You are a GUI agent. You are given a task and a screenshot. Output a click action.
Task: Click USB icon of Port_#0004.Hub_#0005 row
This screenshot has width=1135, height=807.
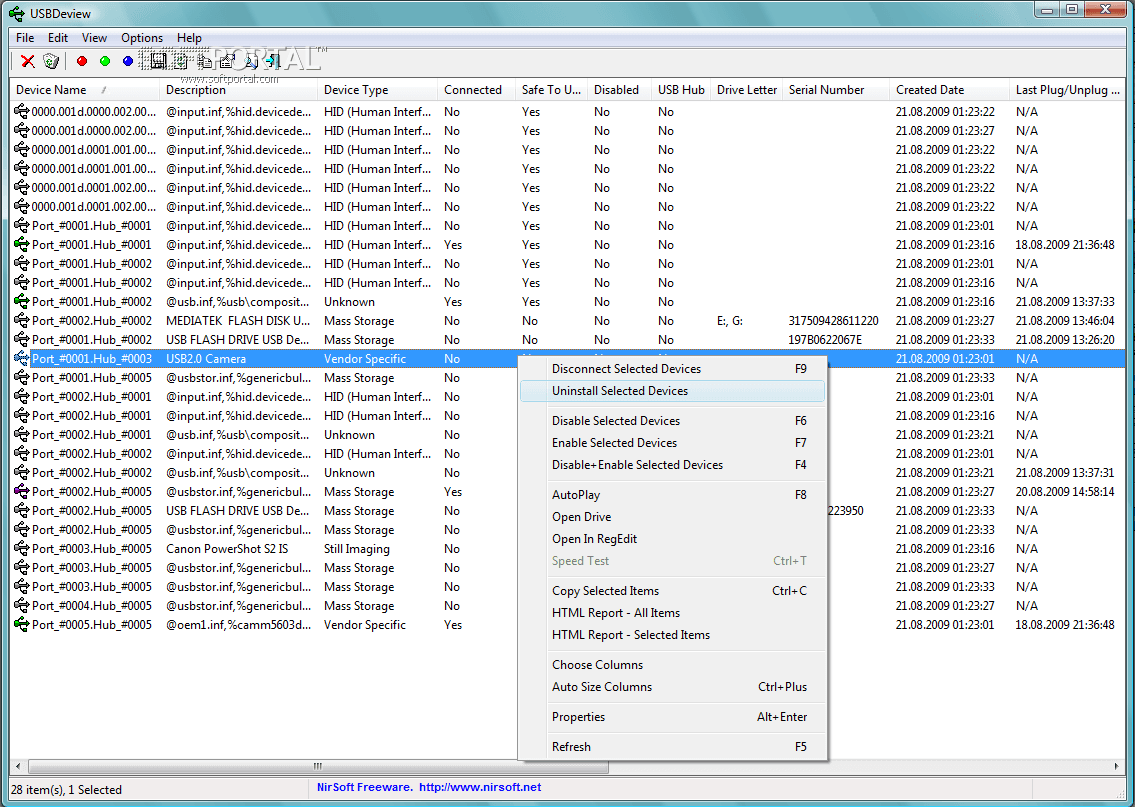tap(22, 606)
